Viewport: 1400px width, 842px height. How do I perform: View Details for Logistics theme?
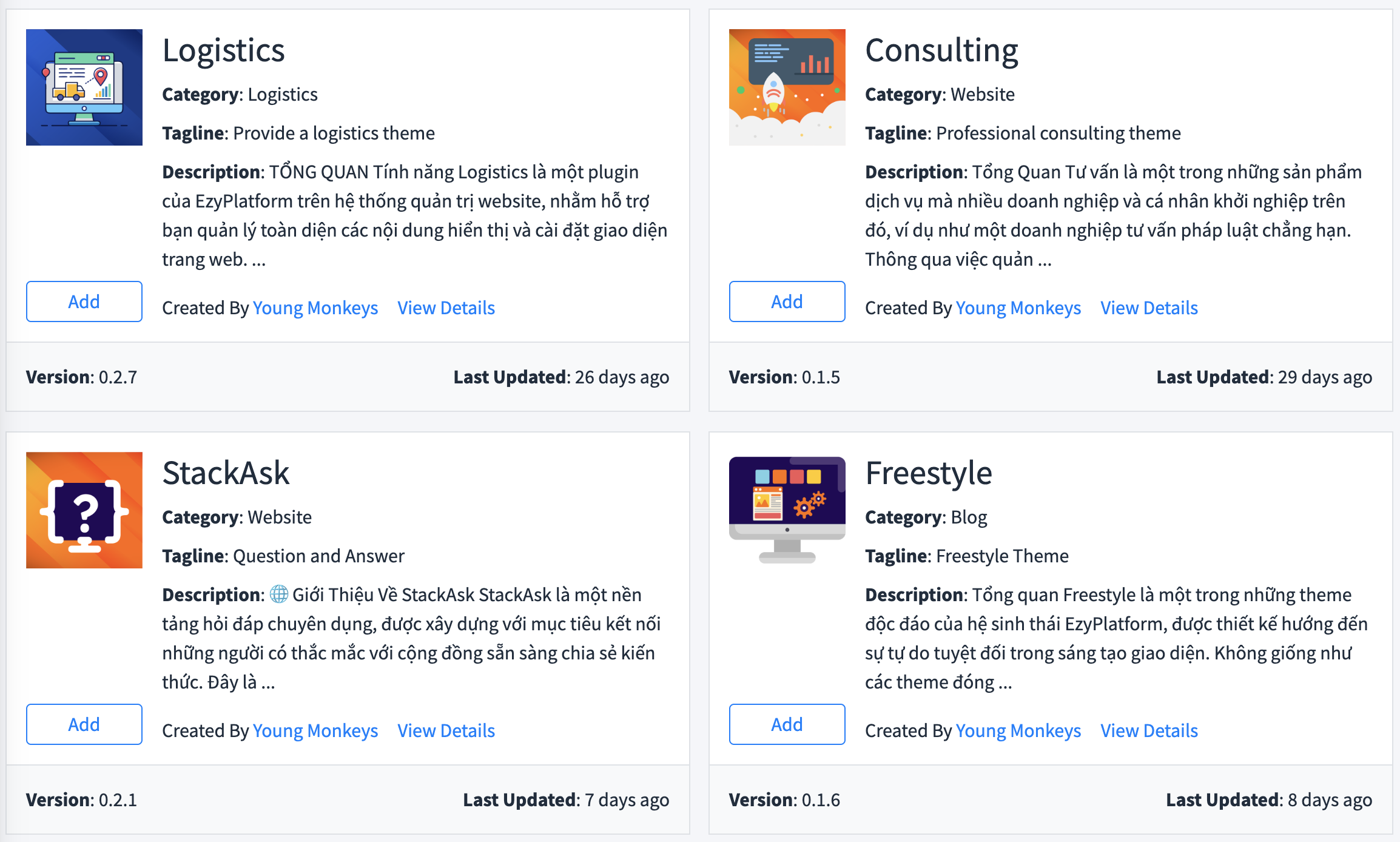coord(446,308)
